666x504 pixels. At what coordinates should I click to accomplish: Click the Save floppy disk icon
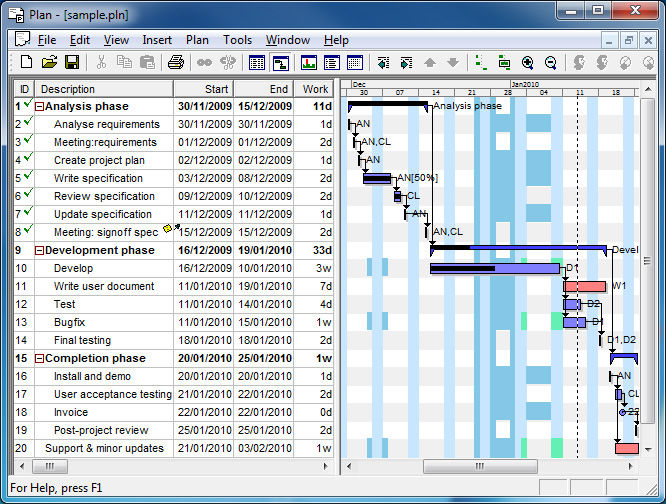72,62
